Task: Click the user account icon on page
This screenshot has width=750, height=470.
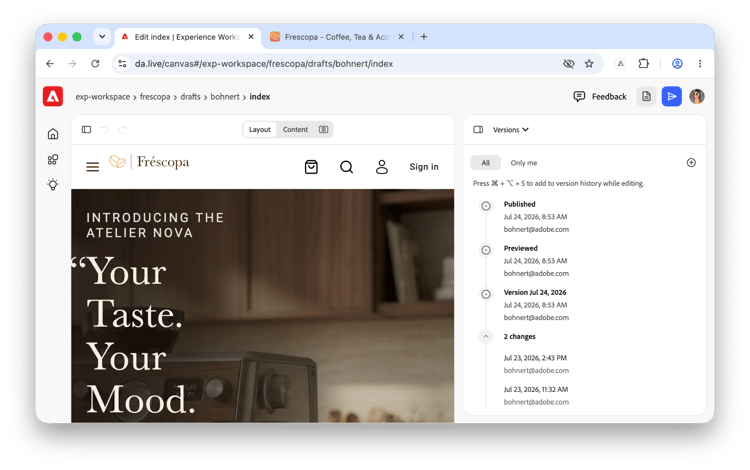Action: 382,167
